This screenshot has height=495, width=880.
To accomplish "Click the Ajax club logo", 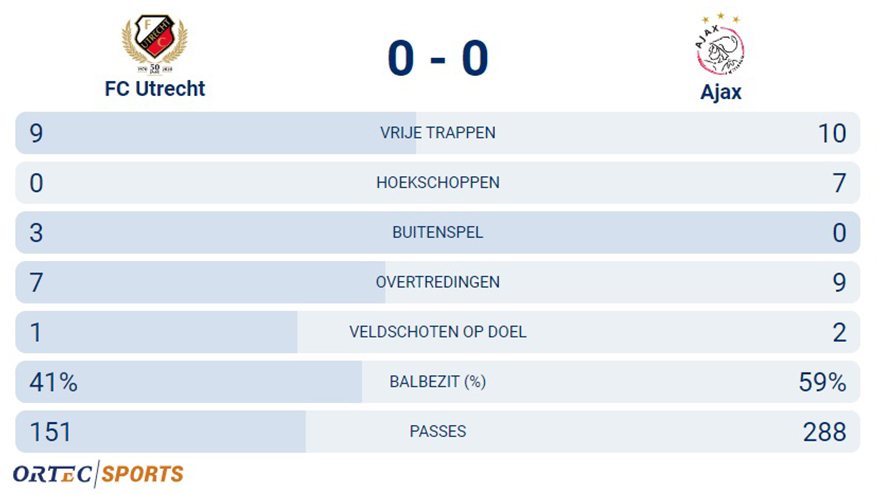I will 721,45.
